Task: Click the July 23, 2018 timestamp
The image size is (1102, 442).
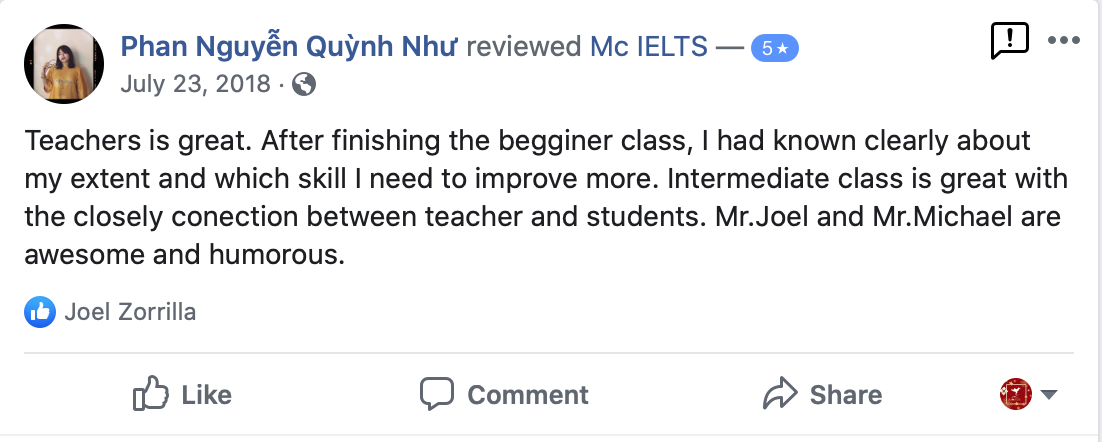Action: point(195,84)
